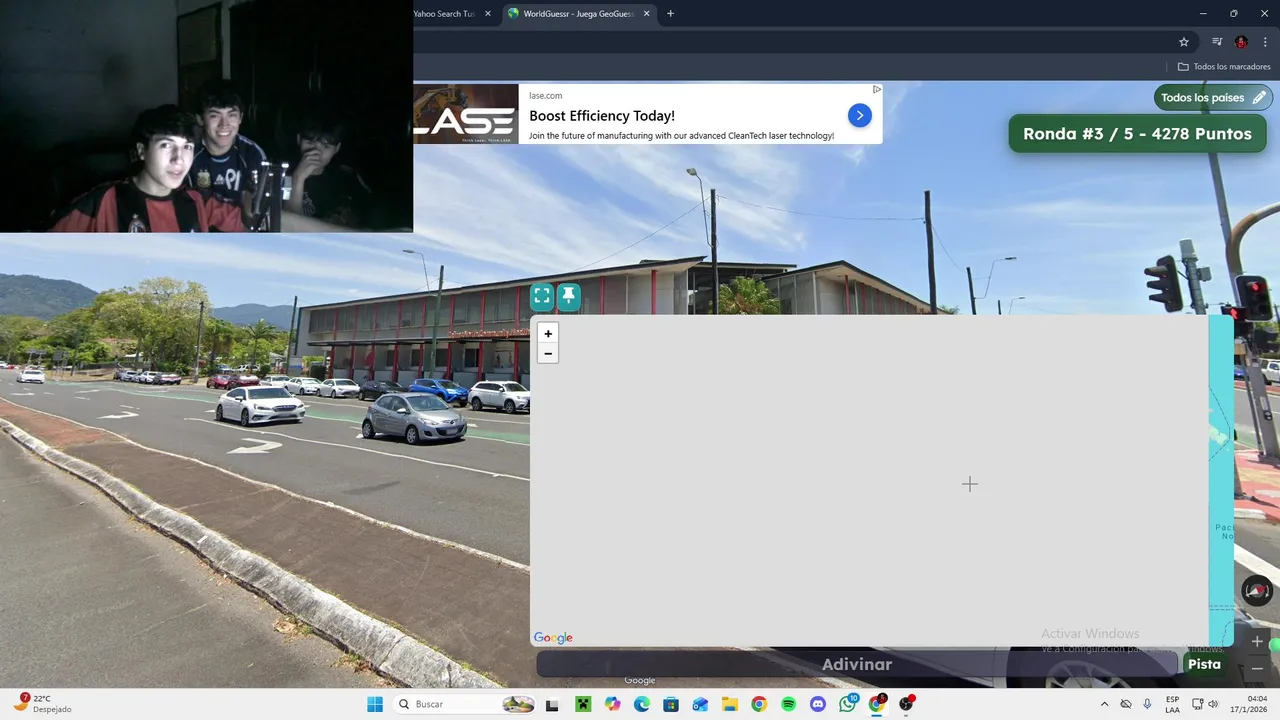This screenshot has width=1280, height=720.
Task: Click the lase.com ad link
Action: [545, 96]
